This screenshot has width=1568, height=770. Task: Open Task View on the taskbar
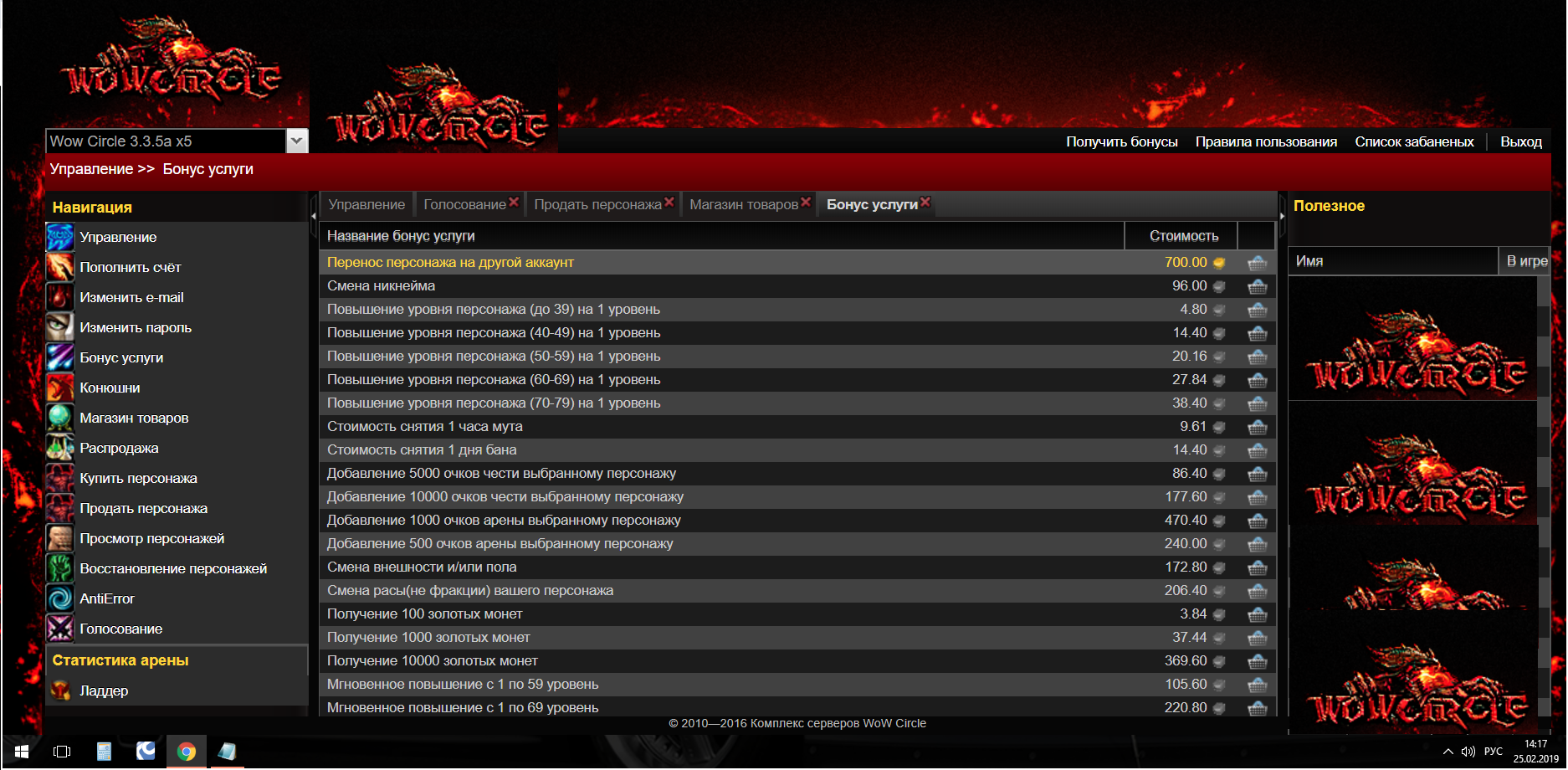[62, 752]
